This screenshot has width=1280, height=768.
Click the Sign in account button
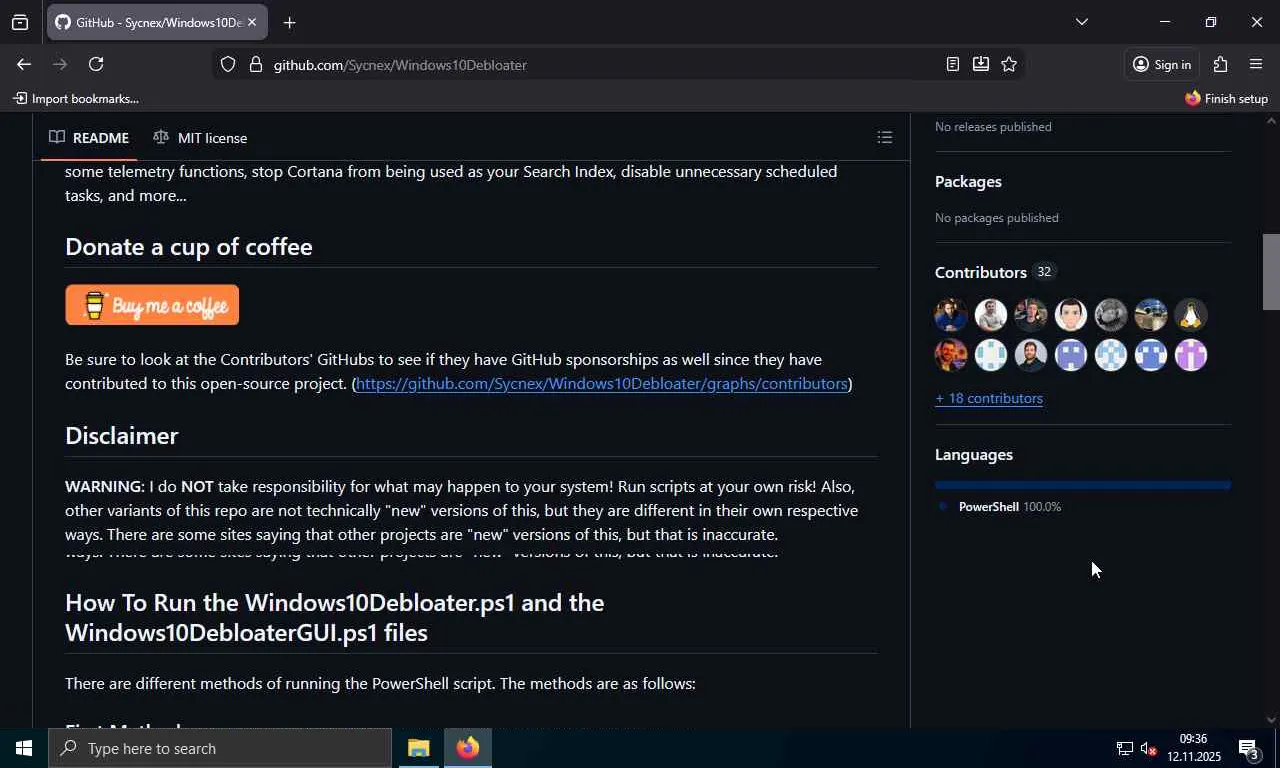pyautogui.click(x=1161, y=64)
